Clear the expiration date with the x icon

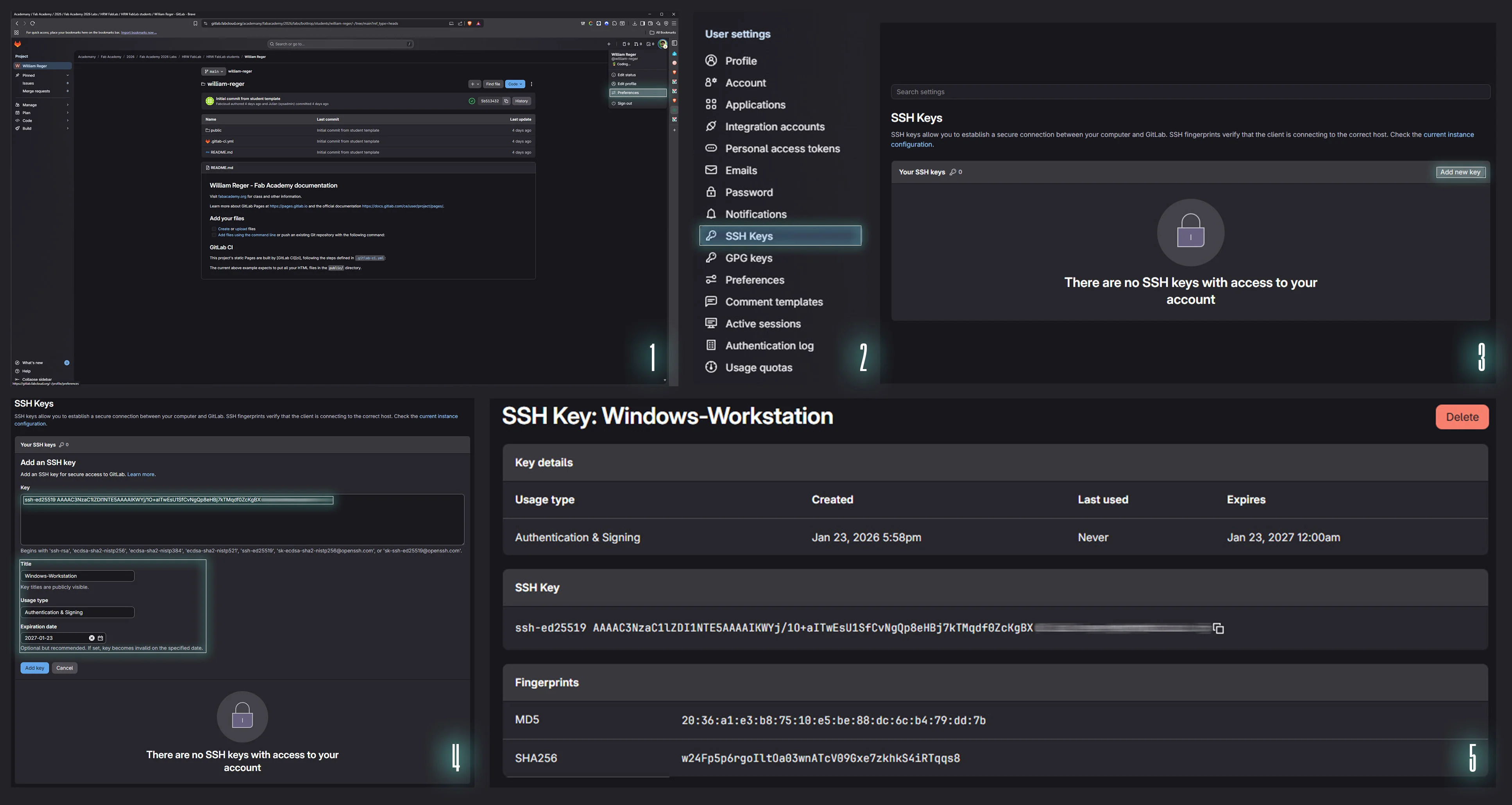point(92,638)
